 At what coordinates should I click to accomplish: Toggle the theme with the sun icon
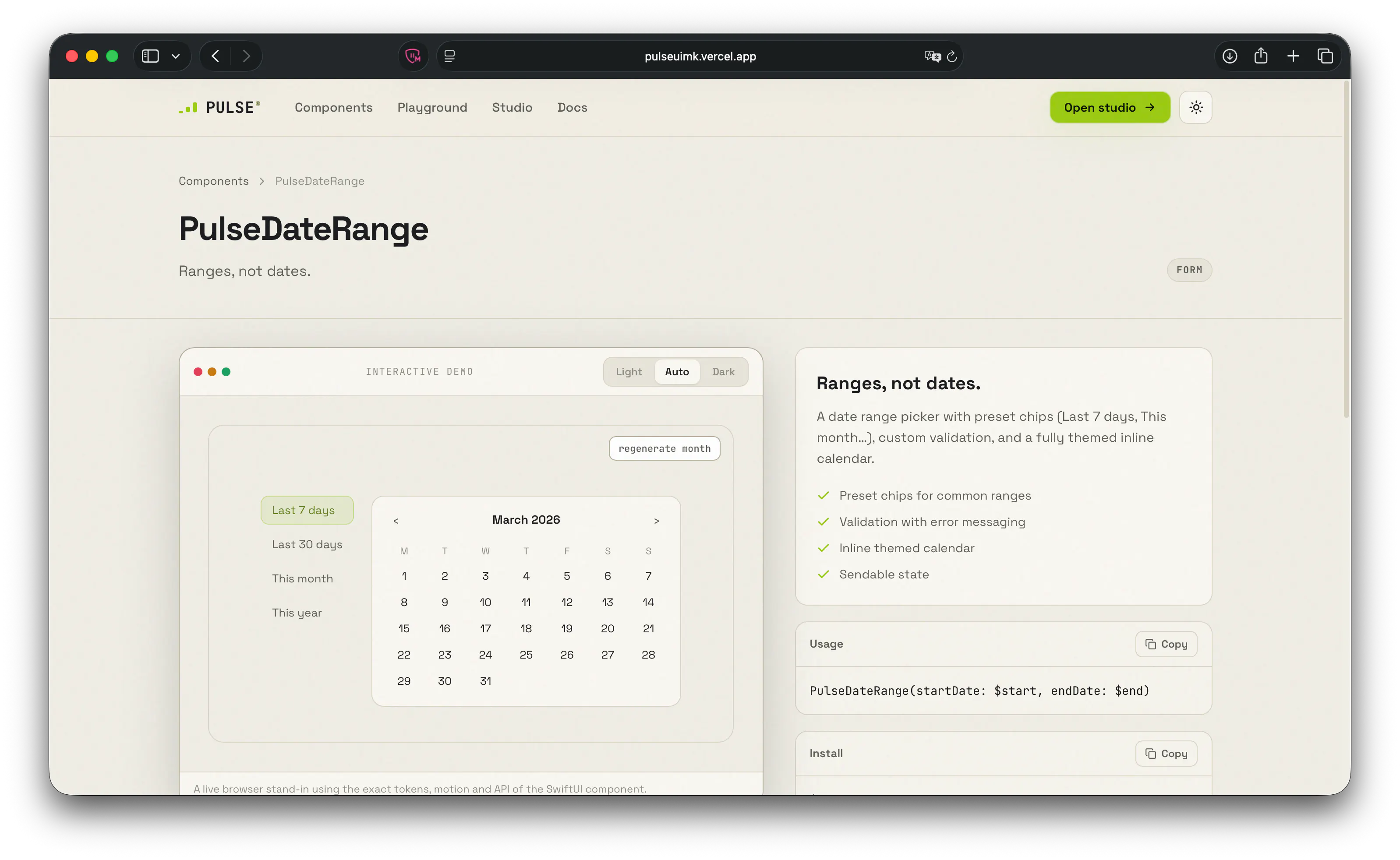click(1196, 108)
